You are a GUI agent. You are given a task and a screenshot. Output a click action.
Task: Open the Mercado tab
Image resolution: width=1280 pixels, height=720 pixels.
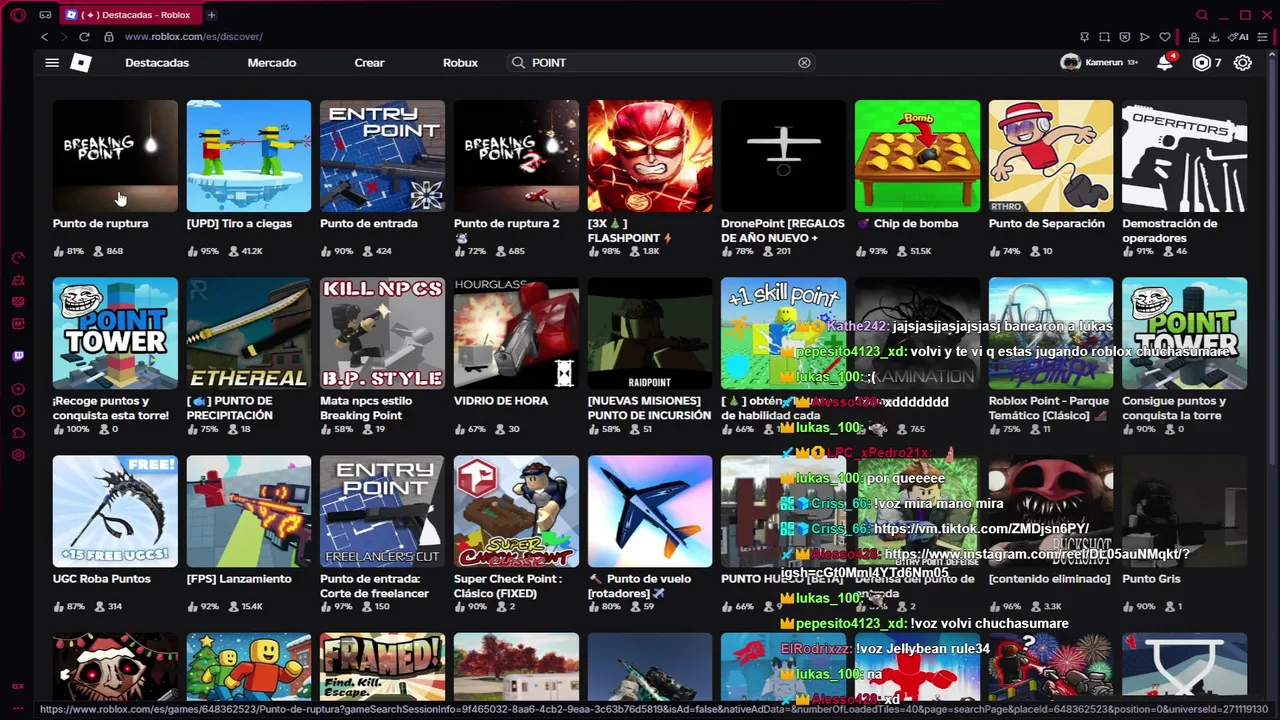coord(272,62)
